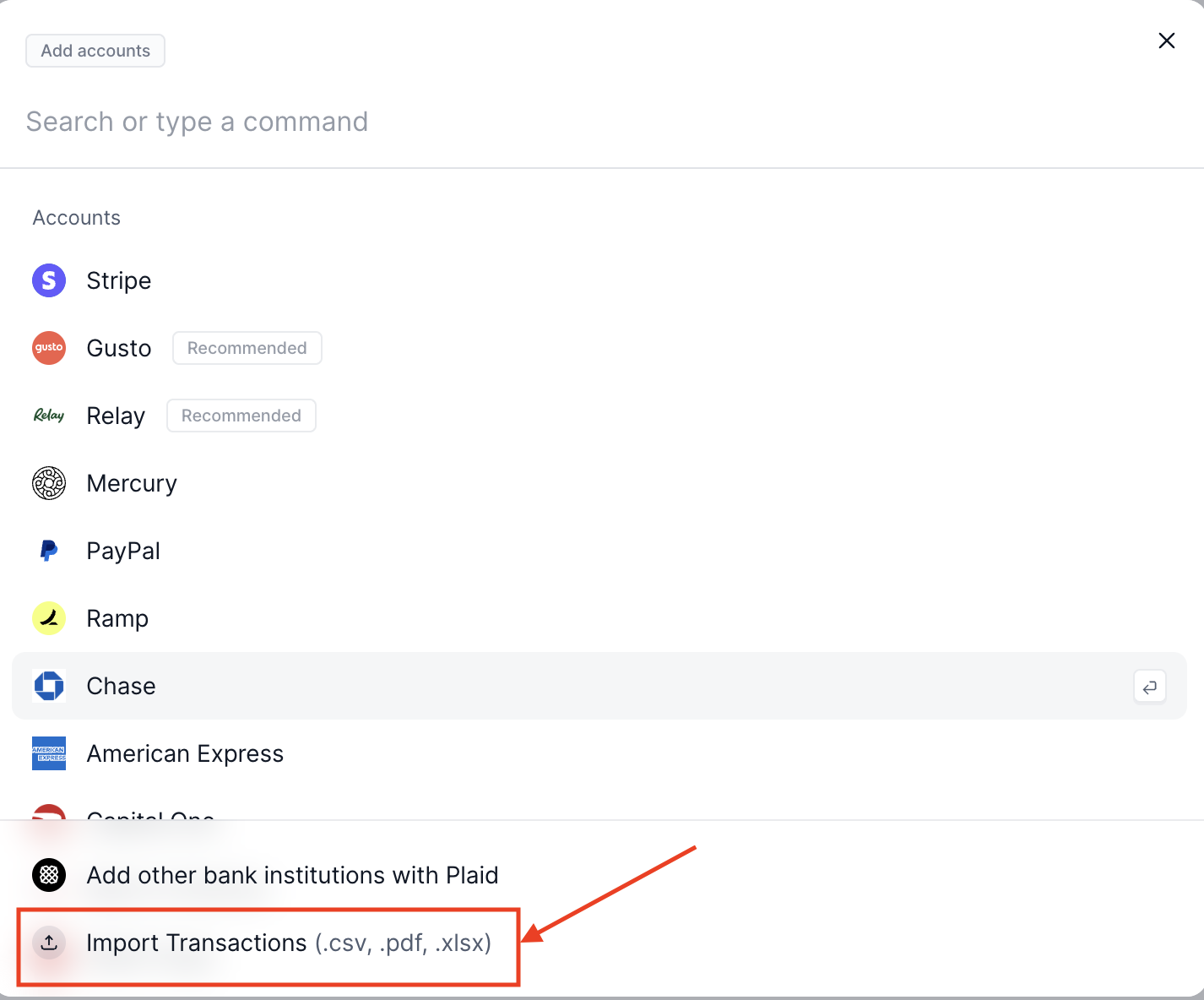1204x1000 pixels.
Task: Select the Stripe account icon
Action: 48,280
